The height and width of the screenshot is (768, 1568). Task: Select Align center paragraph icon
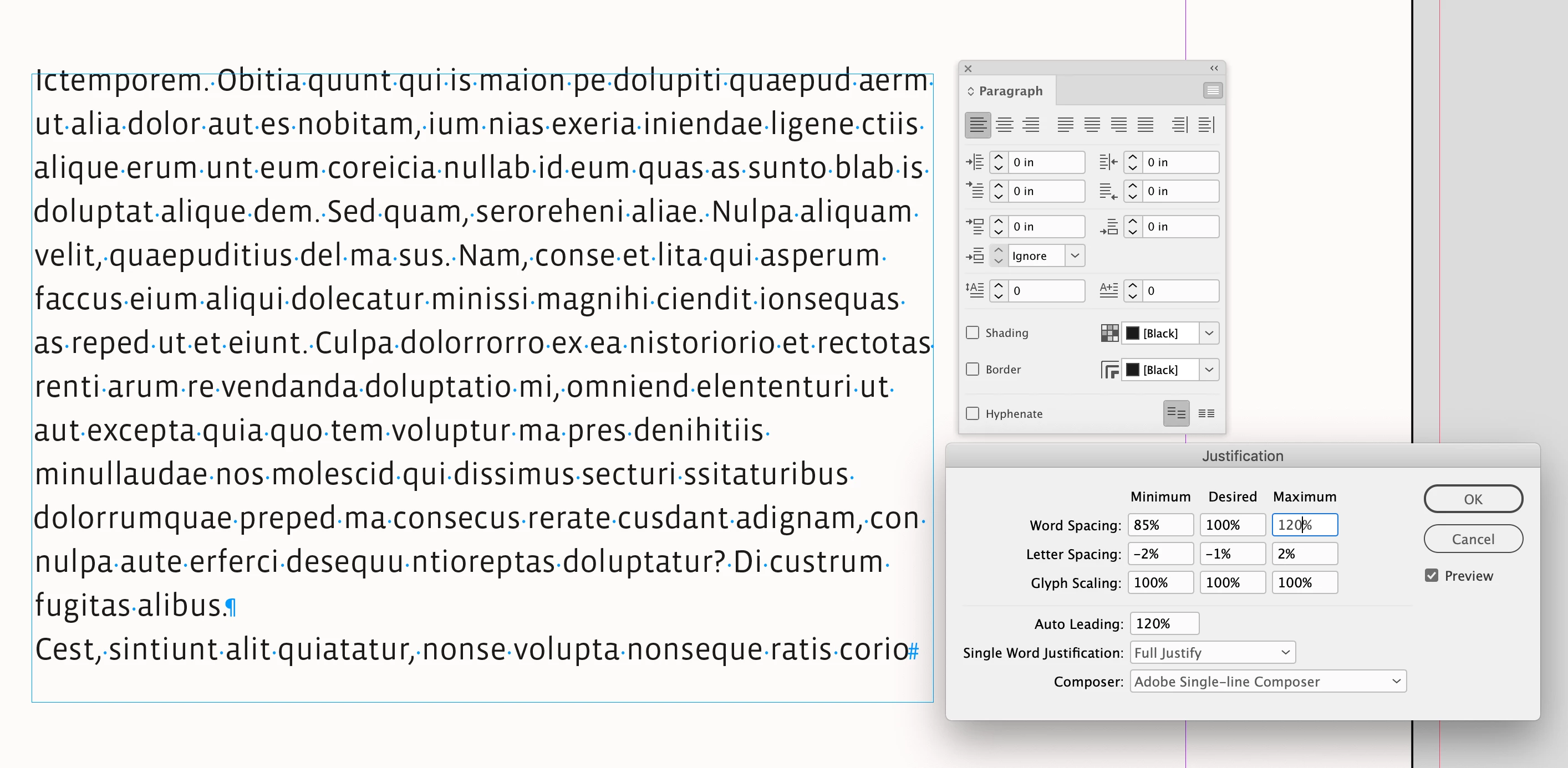click(x=1004, y=125)
